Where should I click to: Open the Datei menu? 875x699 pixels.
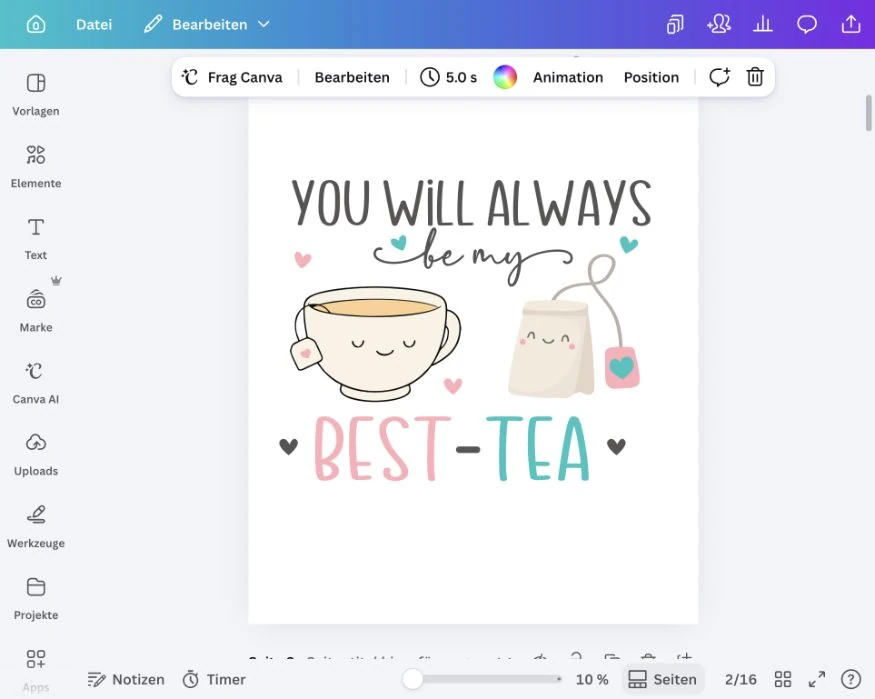pos(94,25)
